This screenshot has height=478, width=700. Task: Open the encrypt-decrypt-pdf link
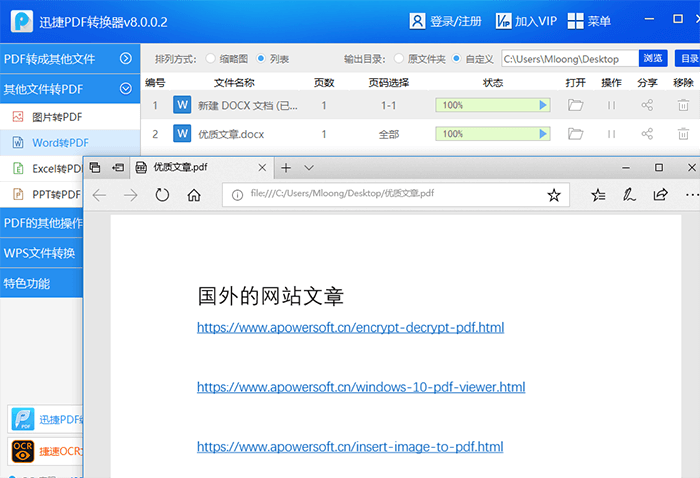(x=350, y=328)
